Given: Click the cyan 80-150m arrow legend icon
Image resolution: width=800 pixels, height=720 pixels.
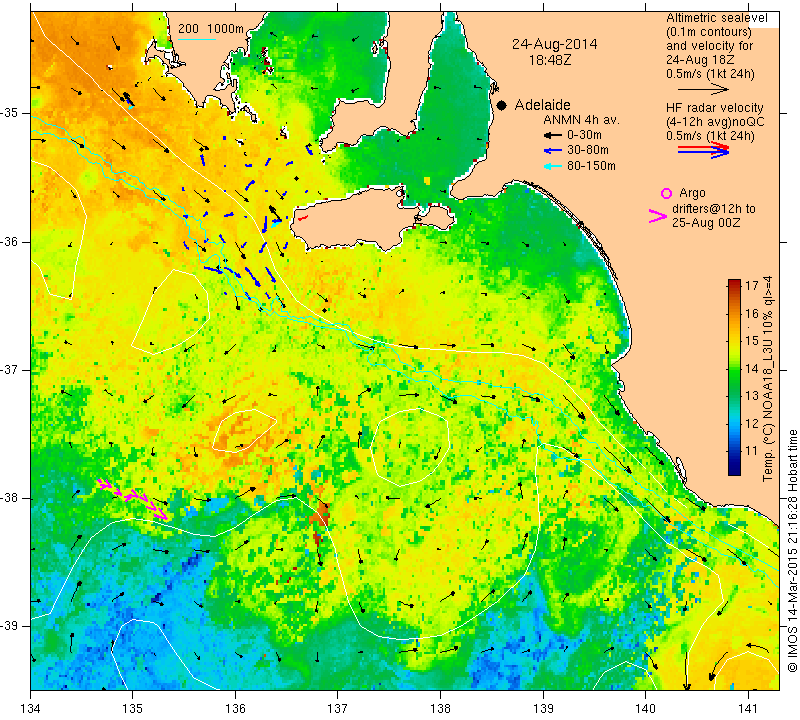Looking at the screenshot, I should coord(553,166).
